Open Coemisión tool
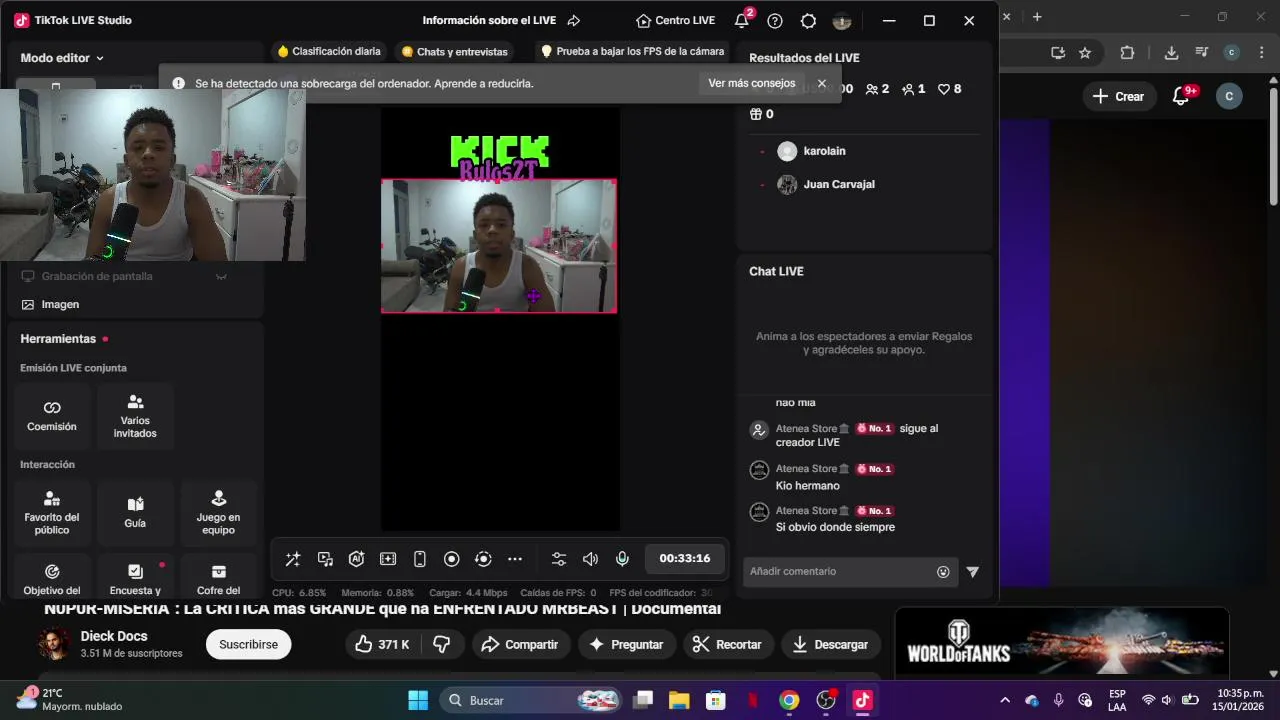 coord(52,416)
